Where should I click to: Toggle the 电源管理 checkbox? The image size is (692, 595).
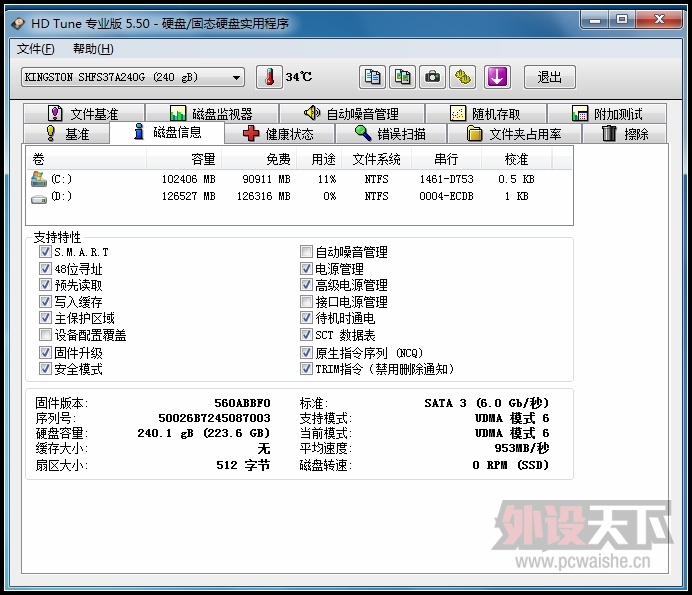click(306, 268)
